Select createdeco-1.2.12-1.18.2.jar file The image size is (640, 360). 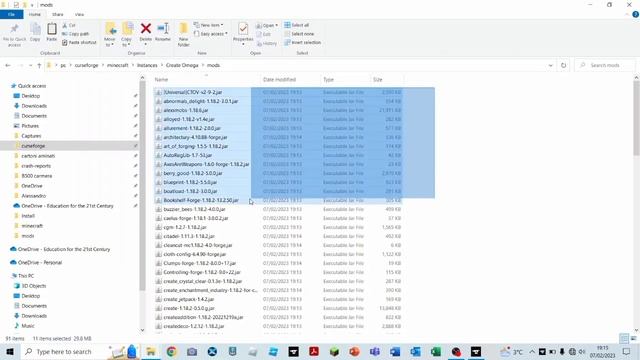[193, 327]
